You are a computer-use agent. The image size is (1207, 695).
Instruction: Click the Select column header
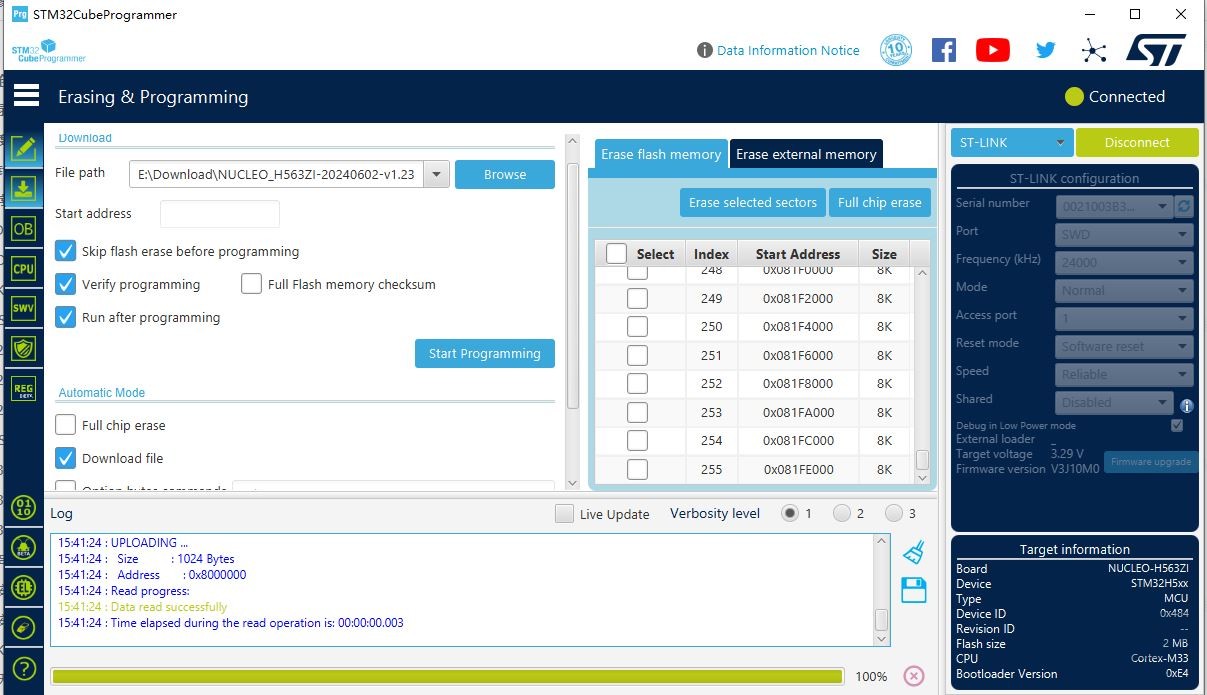641,254
